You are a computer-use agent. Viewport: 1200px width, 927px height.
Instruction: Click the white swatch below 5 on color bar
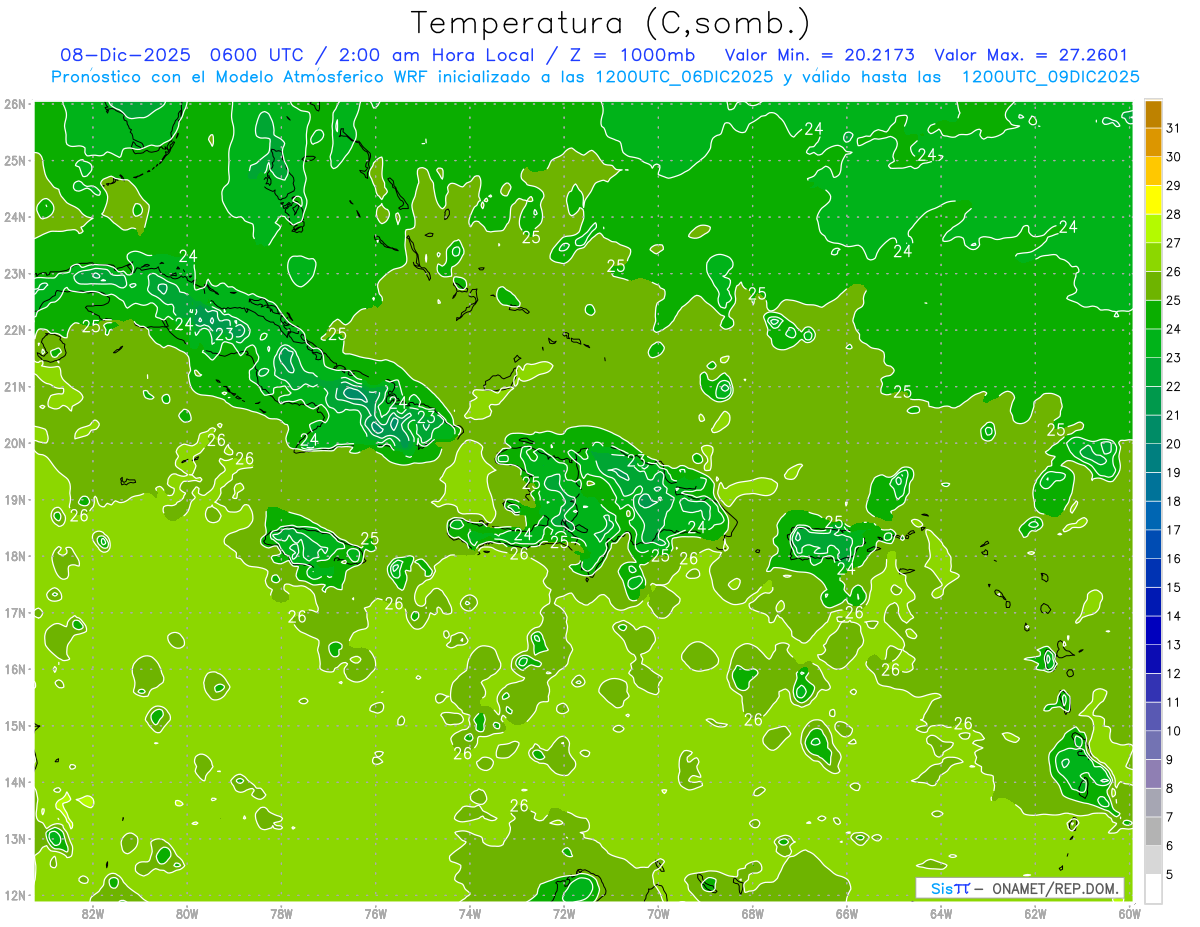pyautogui.click(x=1153, y=888)
